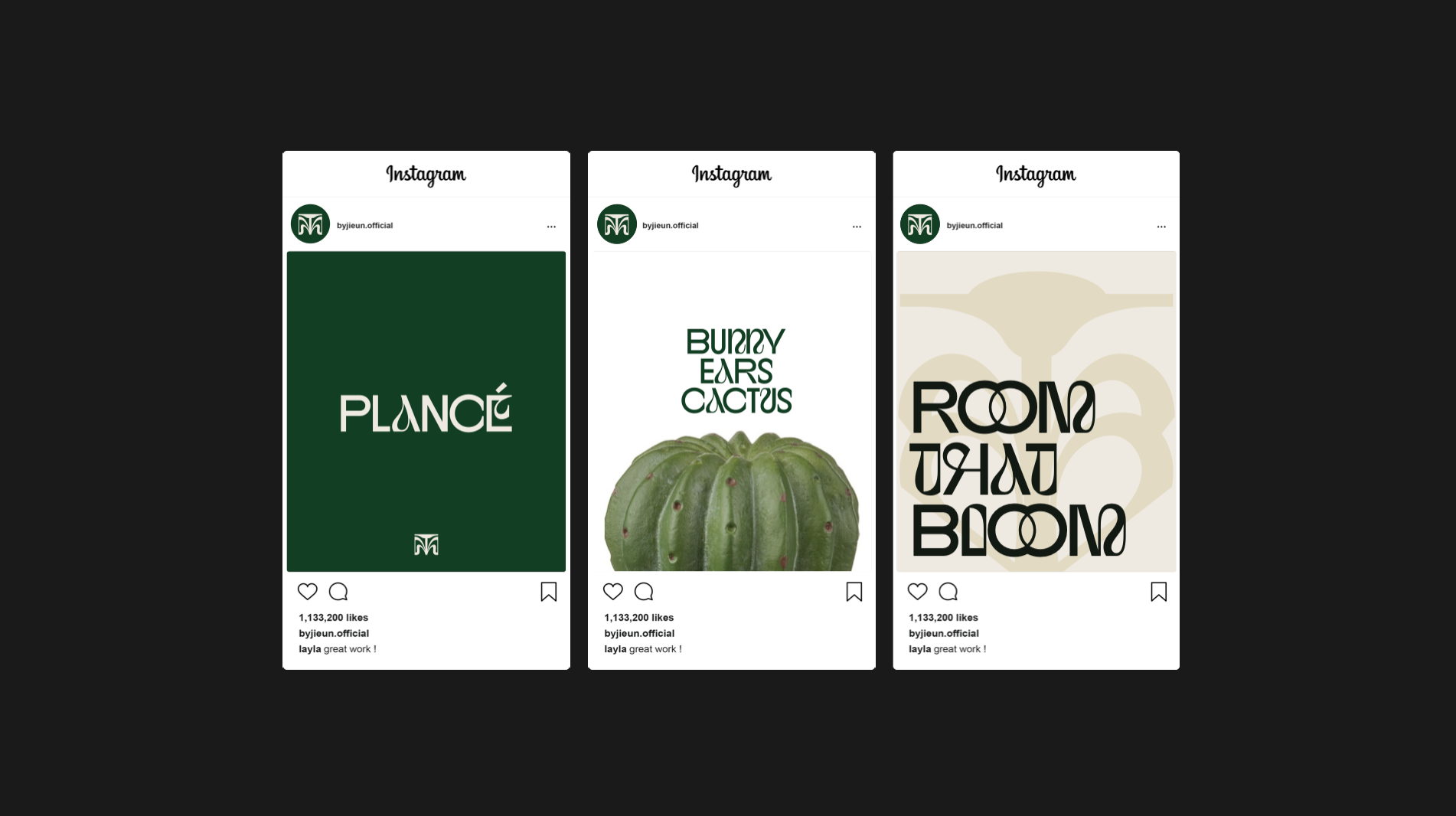View 1,133,200 likes on the PLANCÉ post

(x=333, y=618)
